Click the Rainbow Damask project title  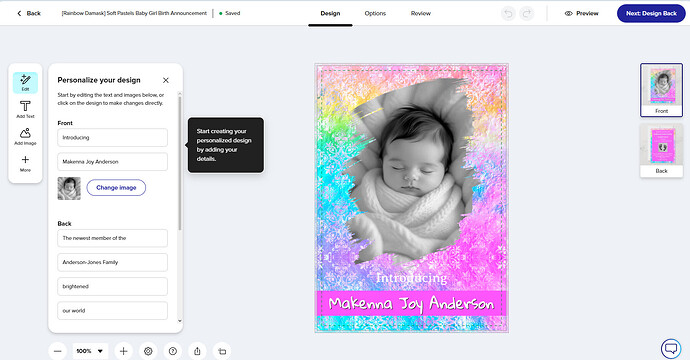pos(134,14)
